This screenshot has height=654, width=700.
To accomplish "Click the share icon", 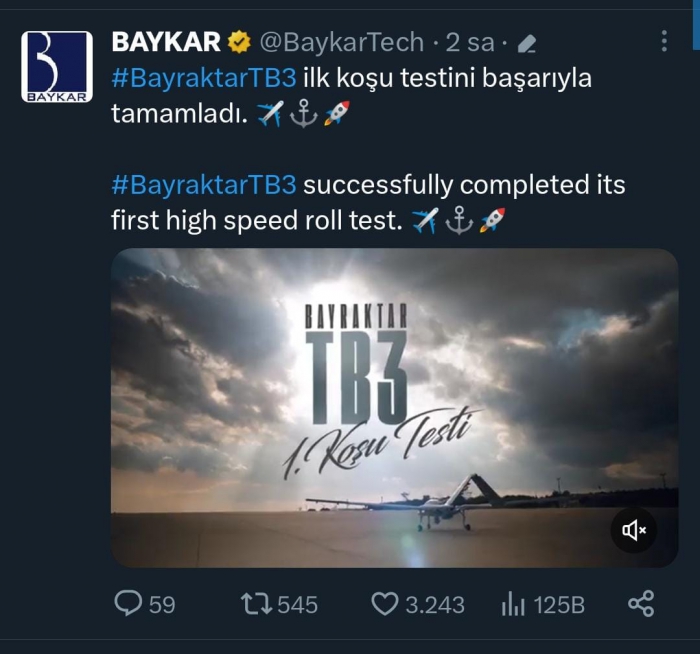I will click(x=640, y=603).
